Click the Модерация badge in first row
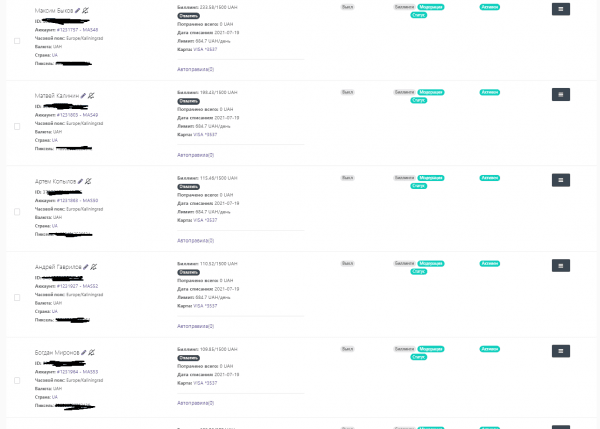Screen dimensions: 600x429 (x=431, y=6)
